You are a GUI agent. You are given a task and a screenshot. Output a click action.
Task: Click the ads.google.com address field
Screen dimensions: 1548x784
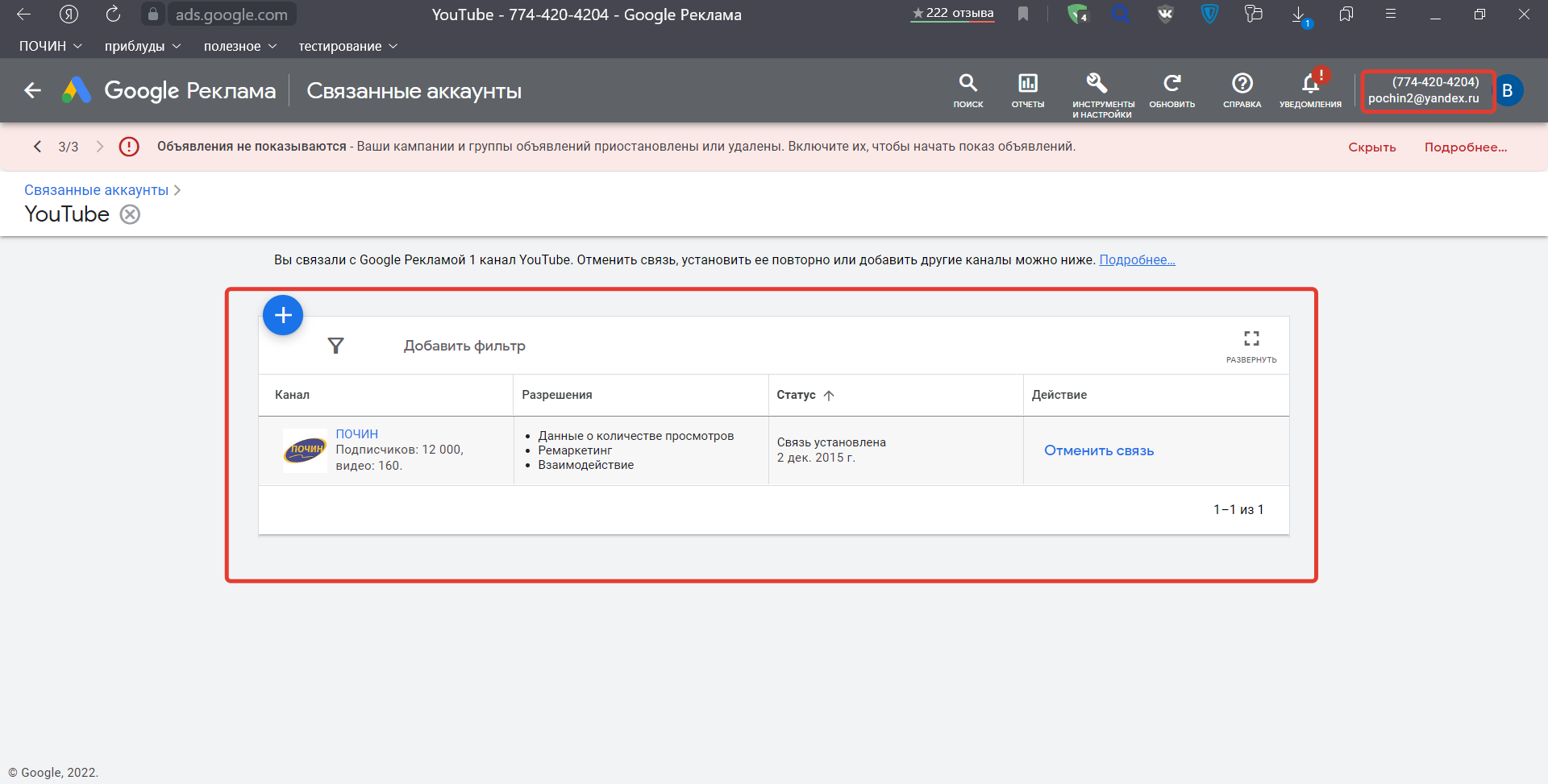click(231, 15)
